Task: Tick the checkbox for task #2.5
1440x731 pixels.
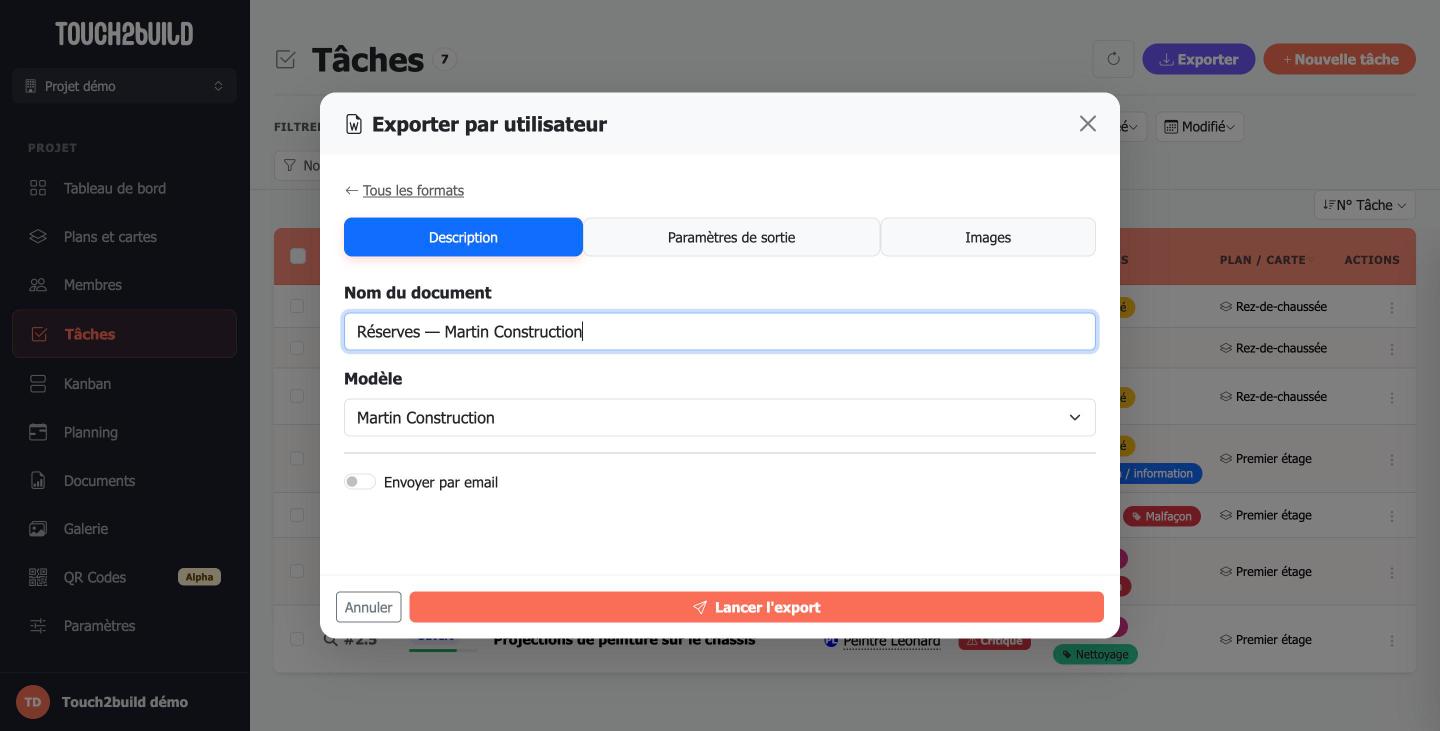Action: coord(297,639)
